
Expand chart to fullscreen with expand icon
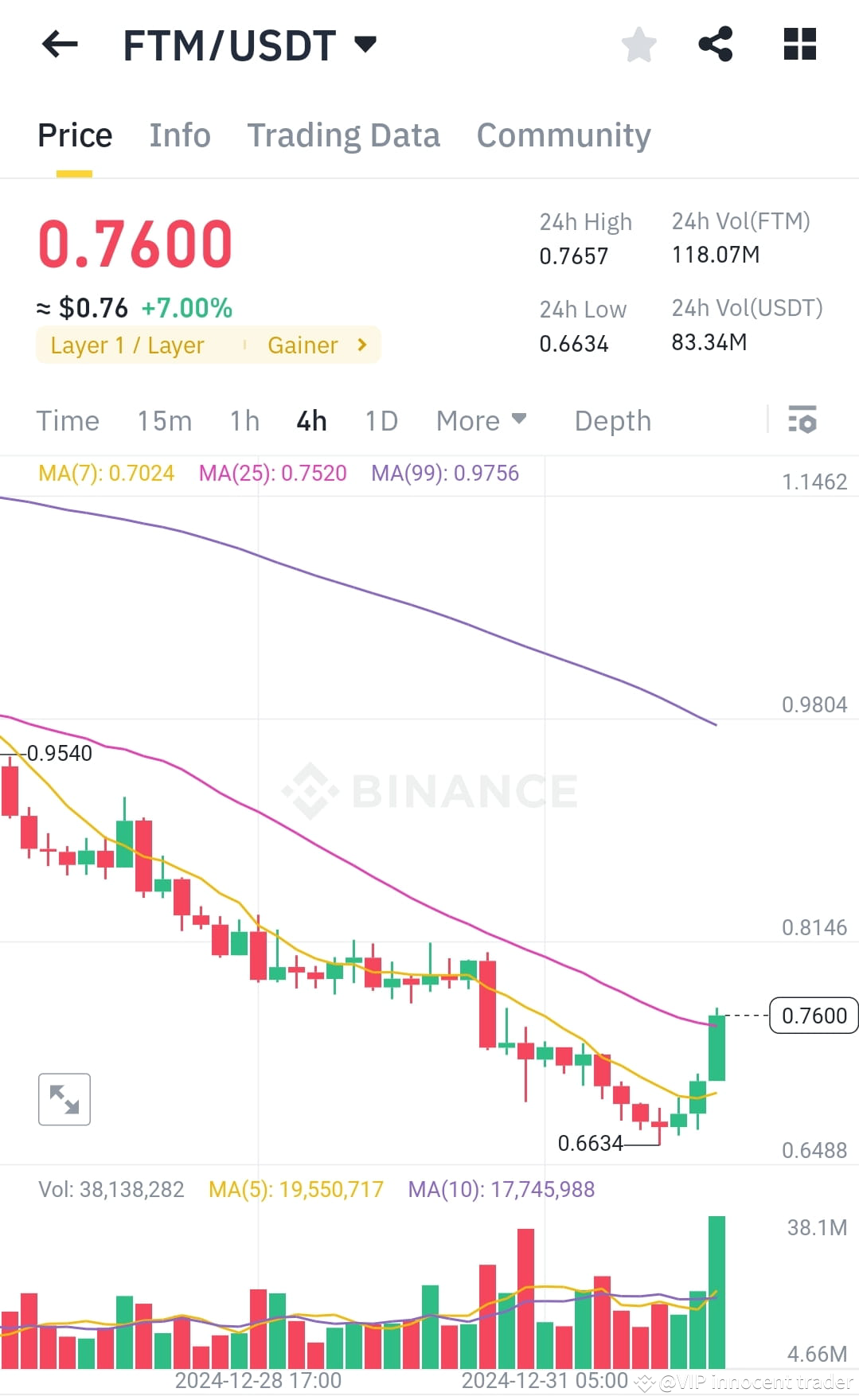click(x=64, y=1099)
